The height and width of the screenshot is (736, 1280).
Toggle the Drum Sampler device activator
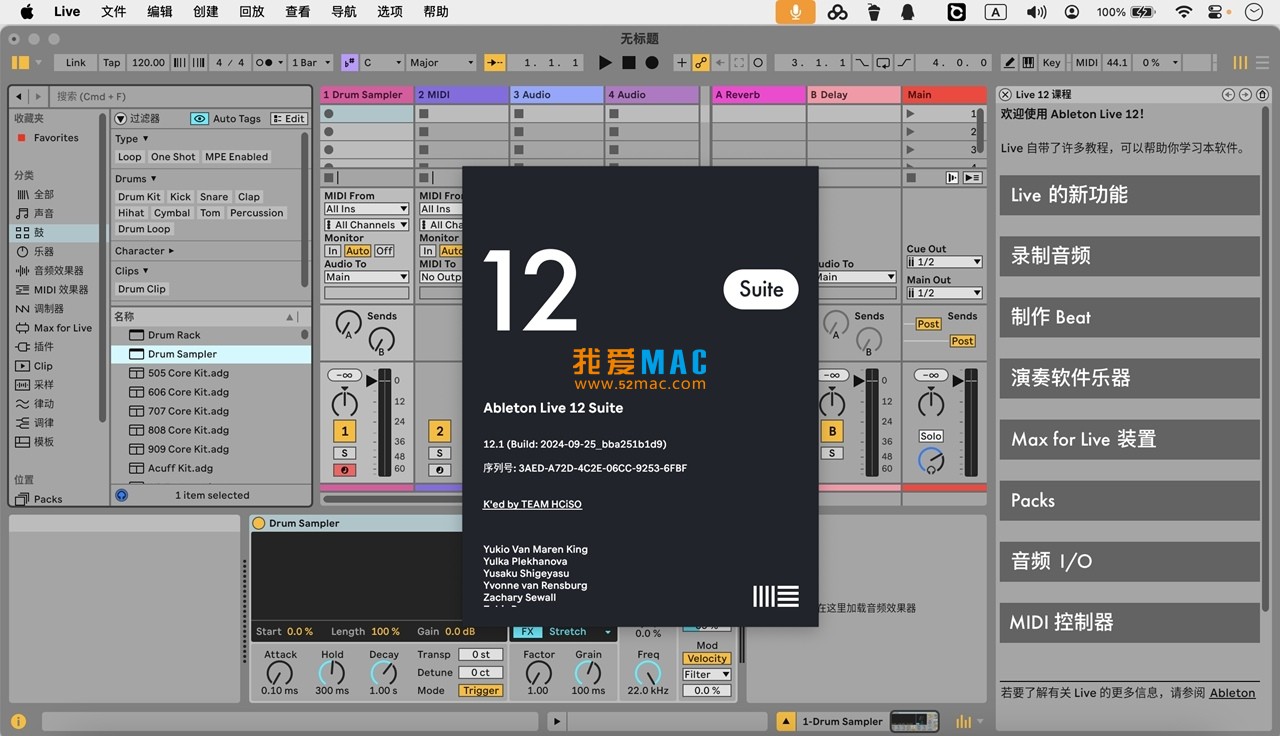[x=258, y=523]
